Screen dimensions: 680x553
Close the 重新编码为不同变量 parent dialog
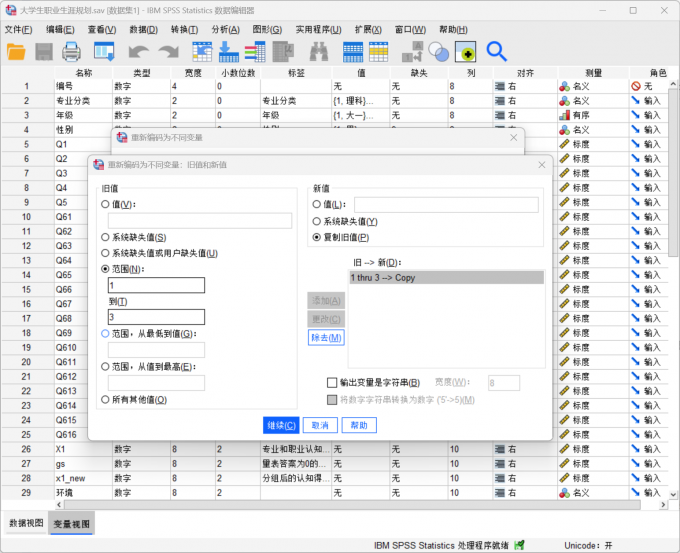513,137
